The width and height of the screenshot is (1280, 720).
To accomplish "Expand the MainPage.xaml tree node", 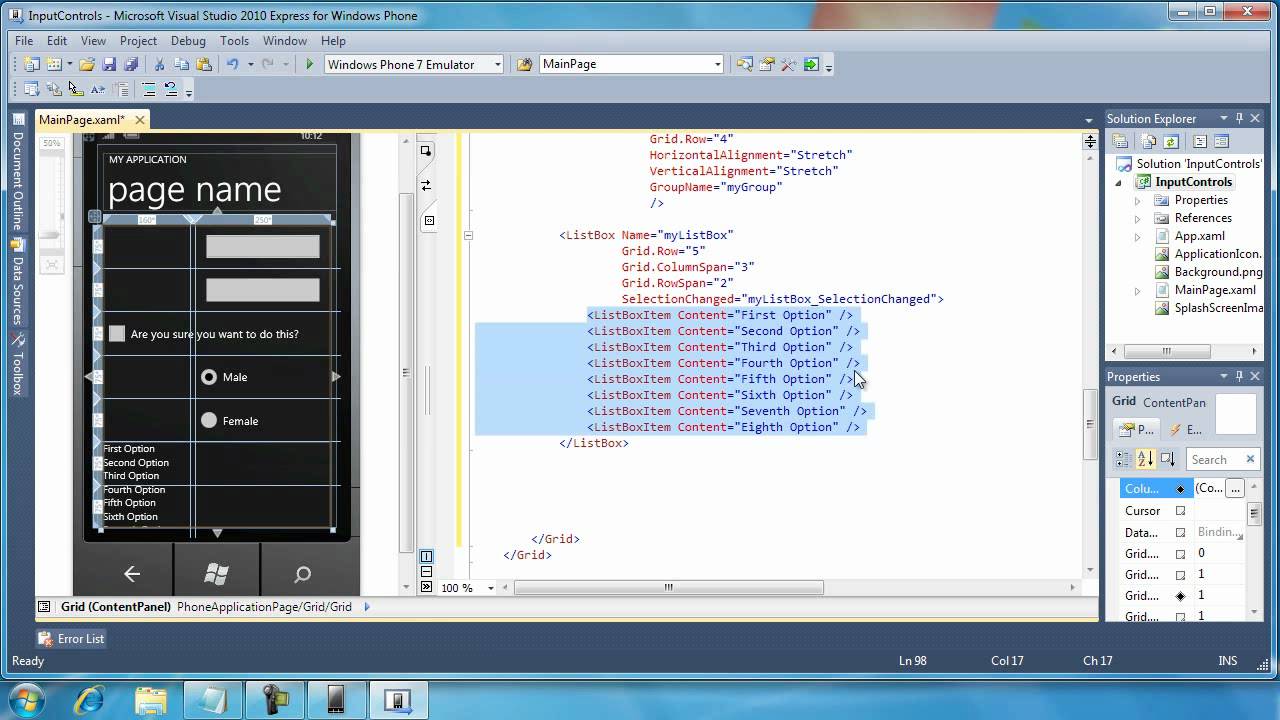I will [1137, 290].
